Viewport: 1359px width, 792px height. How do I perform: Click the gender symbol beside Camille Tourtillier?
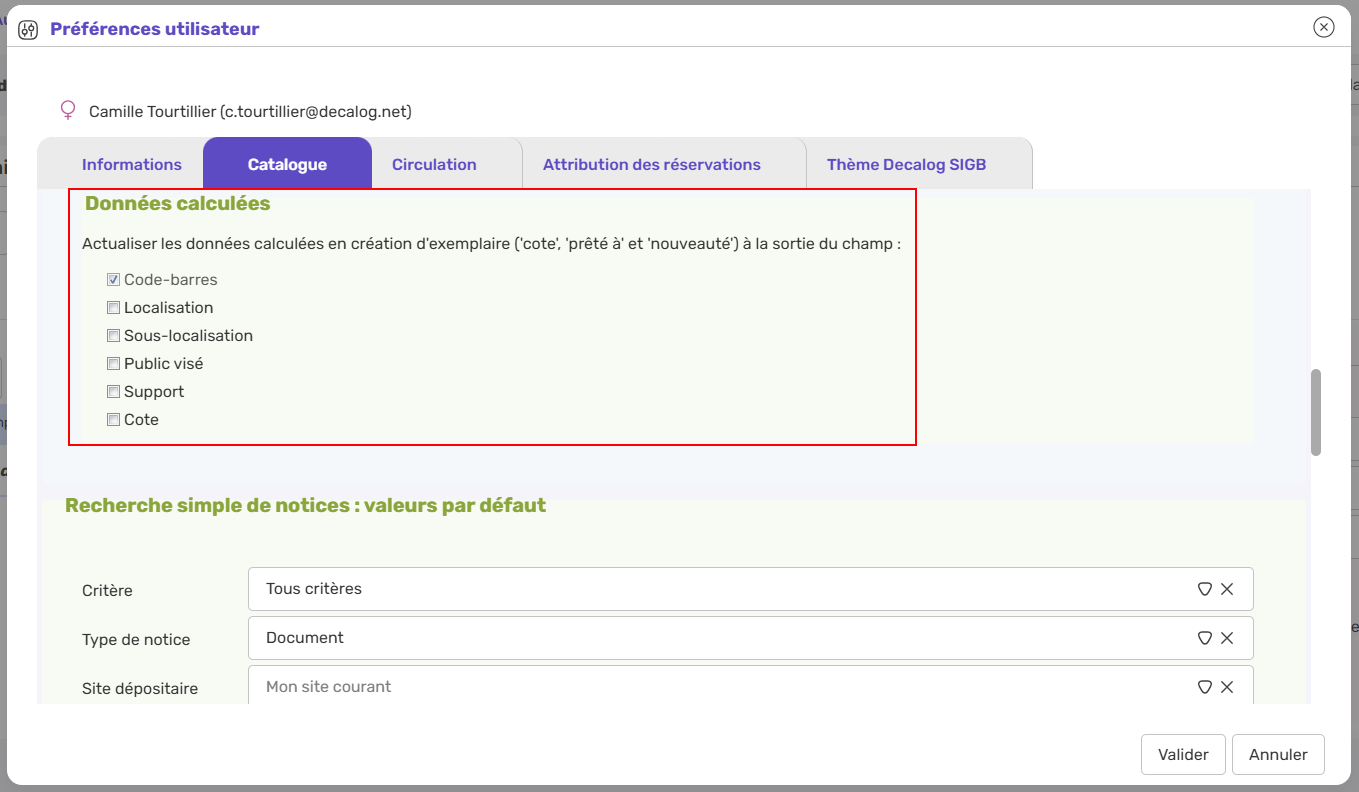pos(67,110)
